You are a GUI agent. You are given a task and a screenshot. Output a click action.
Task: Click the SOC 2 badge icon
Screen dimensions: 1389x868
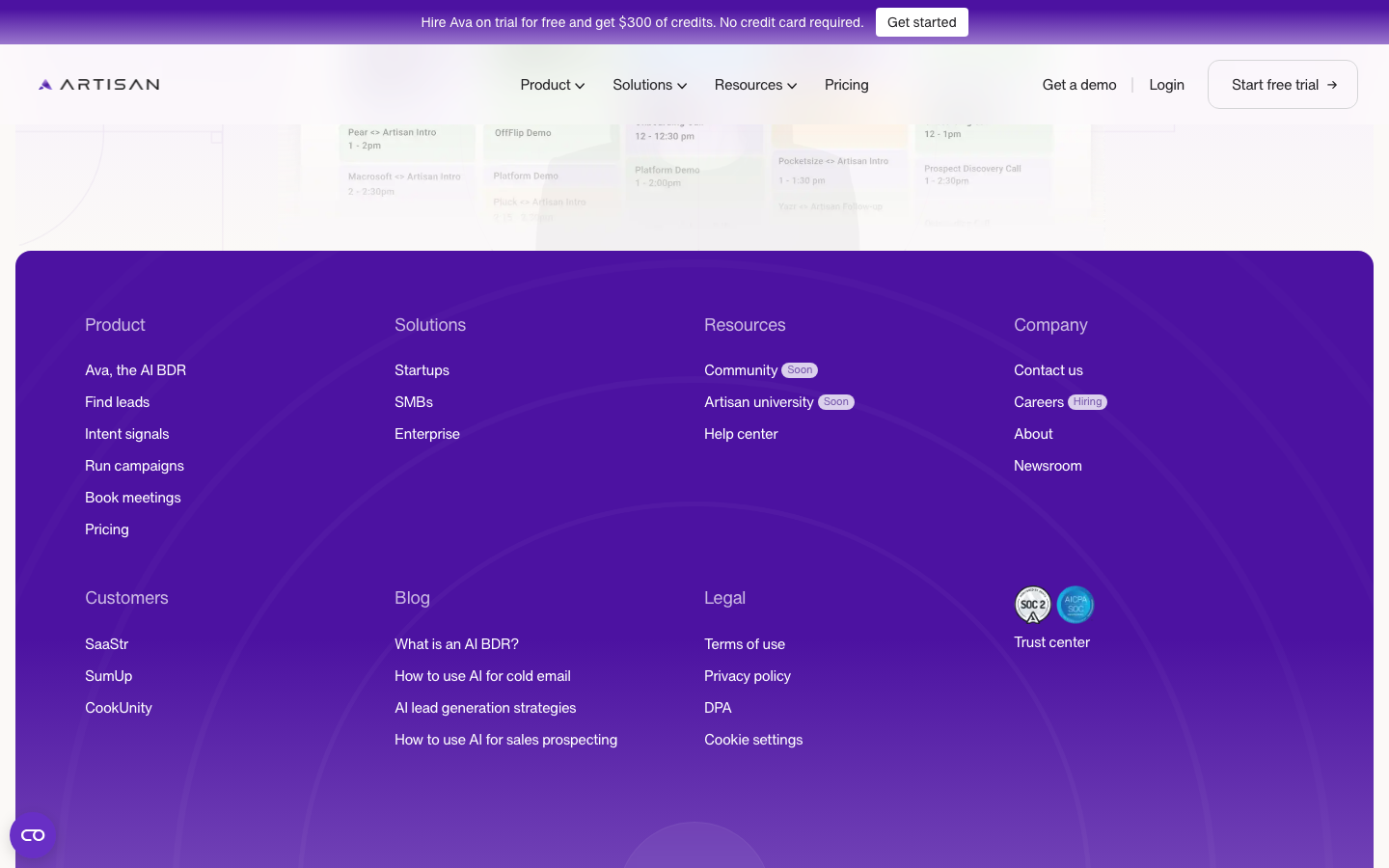tap(1033, 605)
